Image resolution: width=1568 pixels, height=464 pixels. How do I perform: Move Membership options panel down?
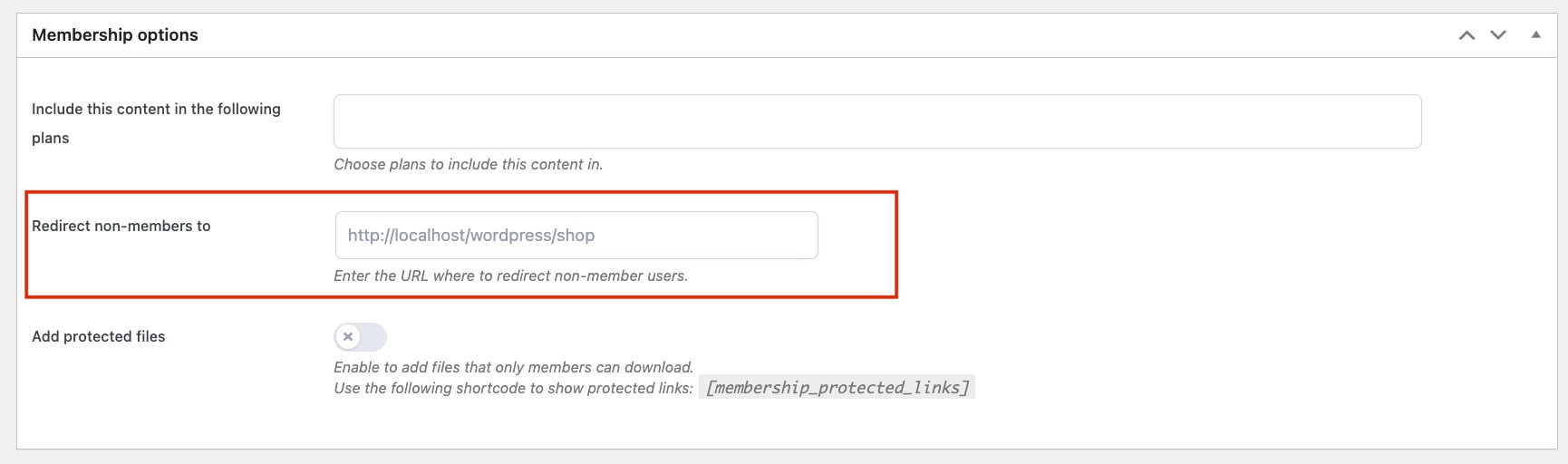(1498, 35)
